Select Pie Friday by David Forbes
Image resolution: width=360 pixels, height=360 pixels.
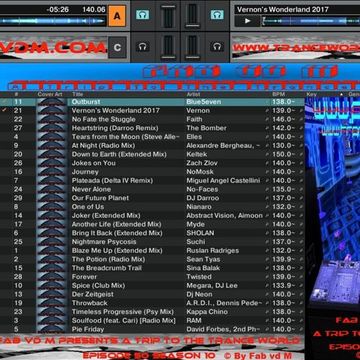click(152, 329)
